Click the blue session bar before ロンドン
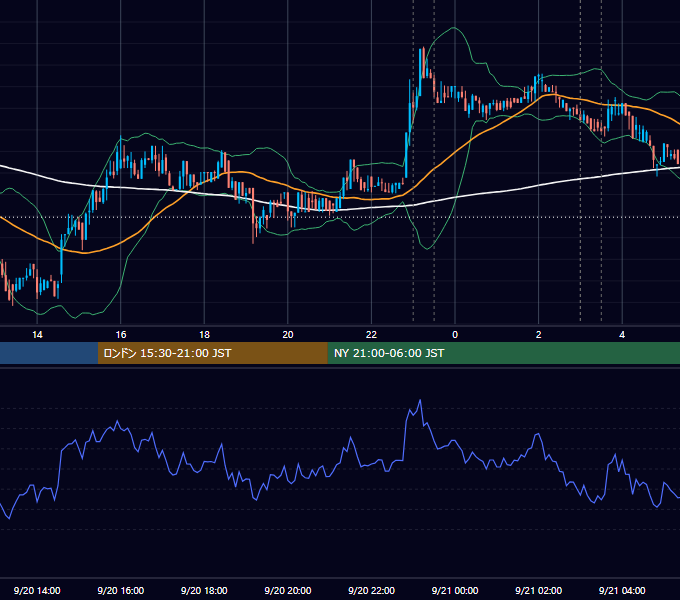Viewport: 680px width, 600px height. click(49, 353)
